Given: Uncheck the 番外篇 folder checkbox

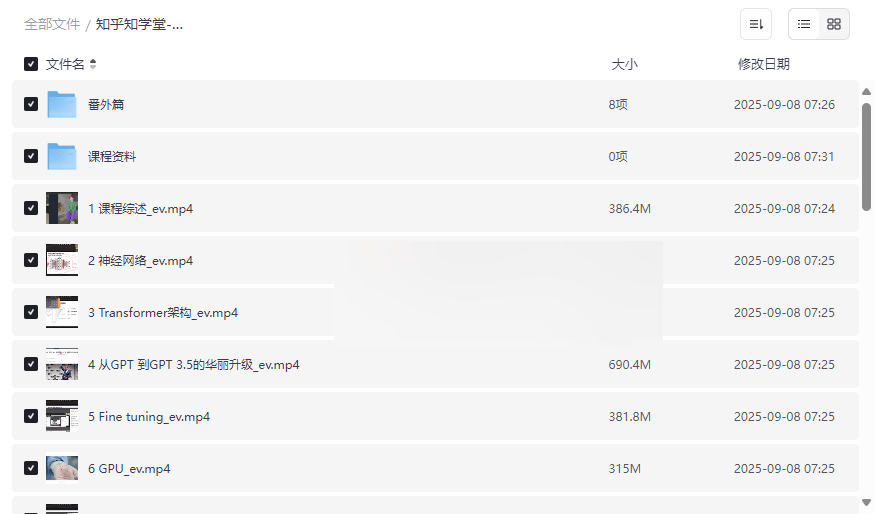Looking at the screenshot, I should point(31,104).
